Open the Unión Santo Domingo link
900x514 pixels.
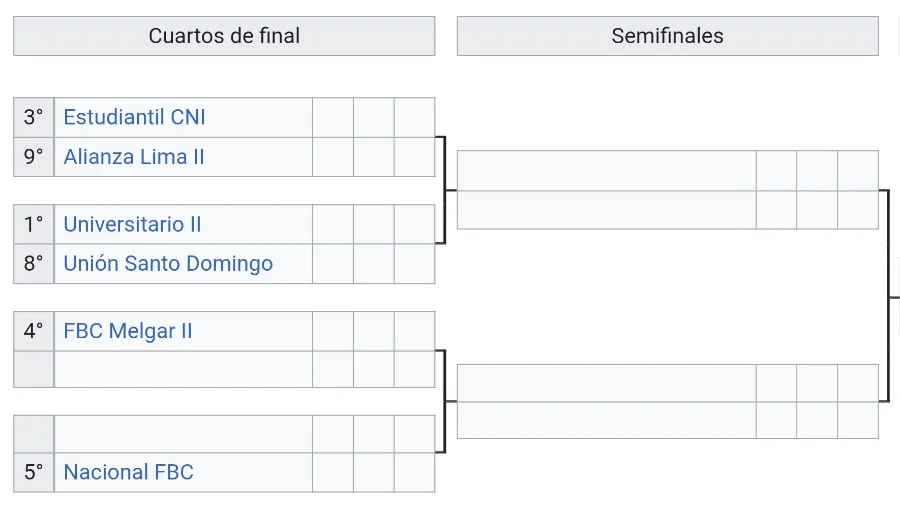[168, 264]
